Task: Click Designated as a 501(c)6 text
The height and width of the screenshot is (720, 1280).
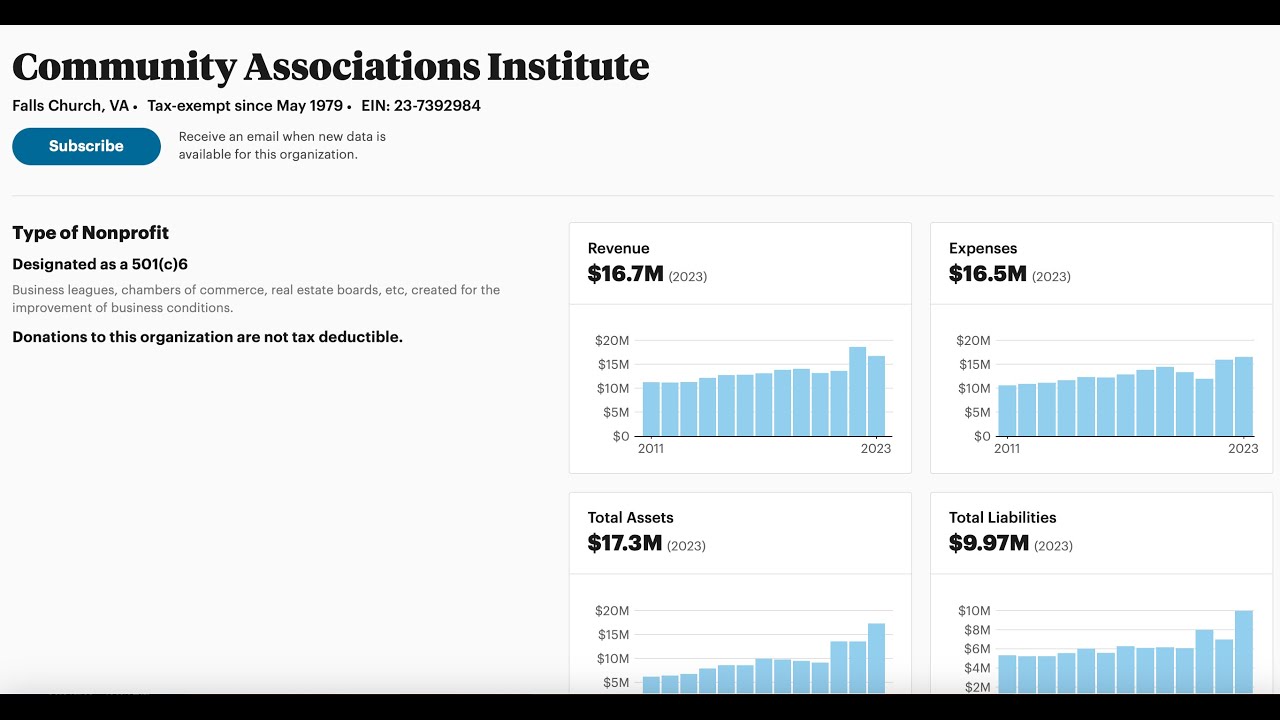Action: pos(100,264)
